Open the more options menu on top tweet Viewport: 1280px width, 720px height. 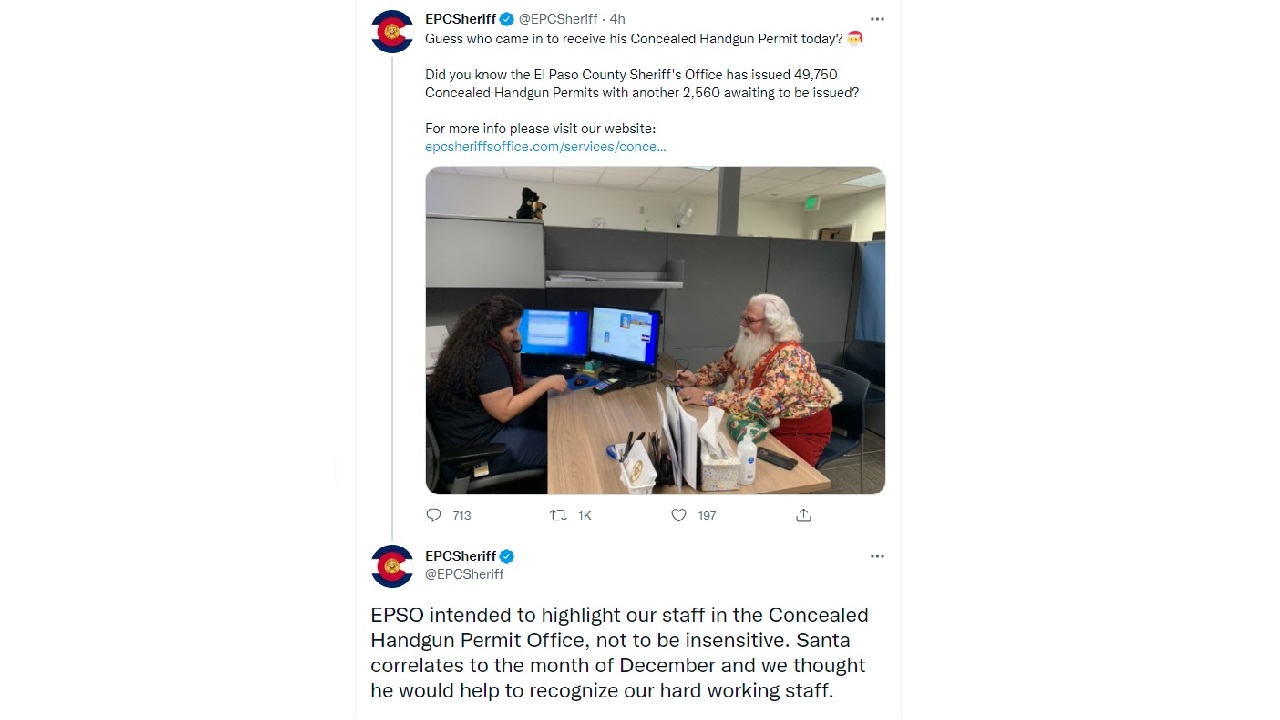877,19
